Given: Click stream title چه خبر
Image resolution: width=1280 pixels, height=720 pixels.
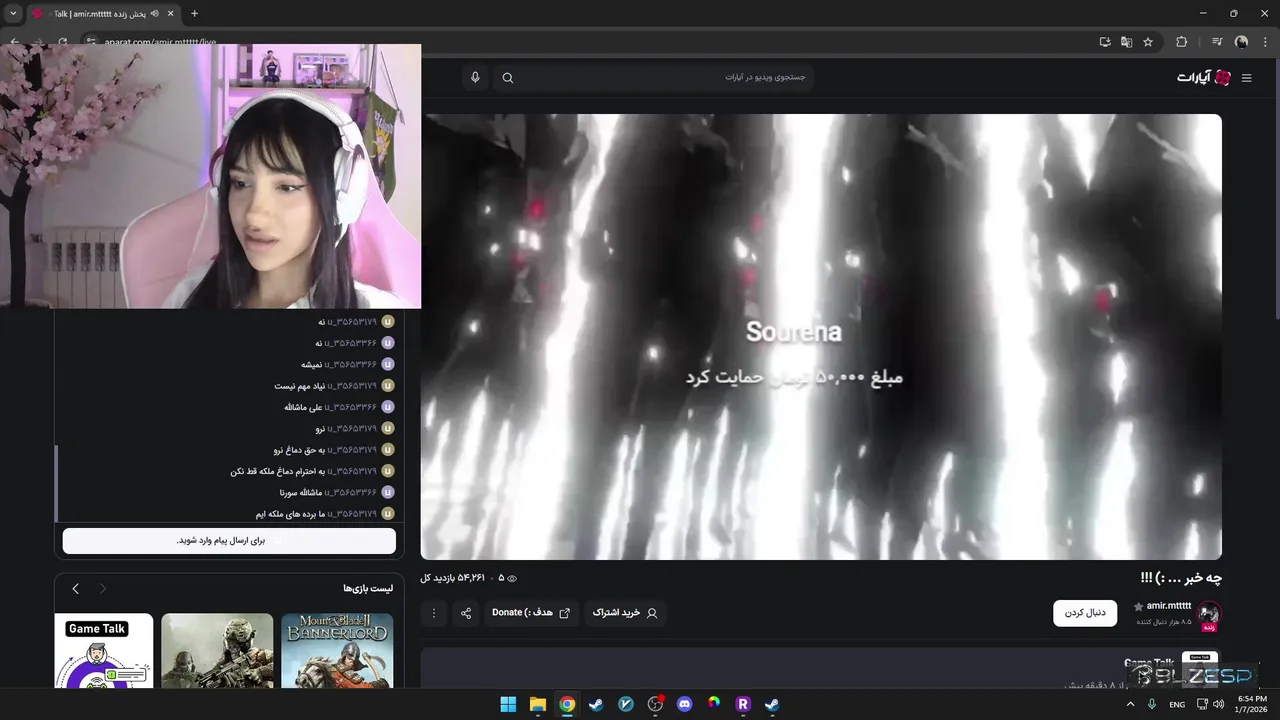Looking at the screenshot, I should pyautogui.click(x=1181, y=578).
